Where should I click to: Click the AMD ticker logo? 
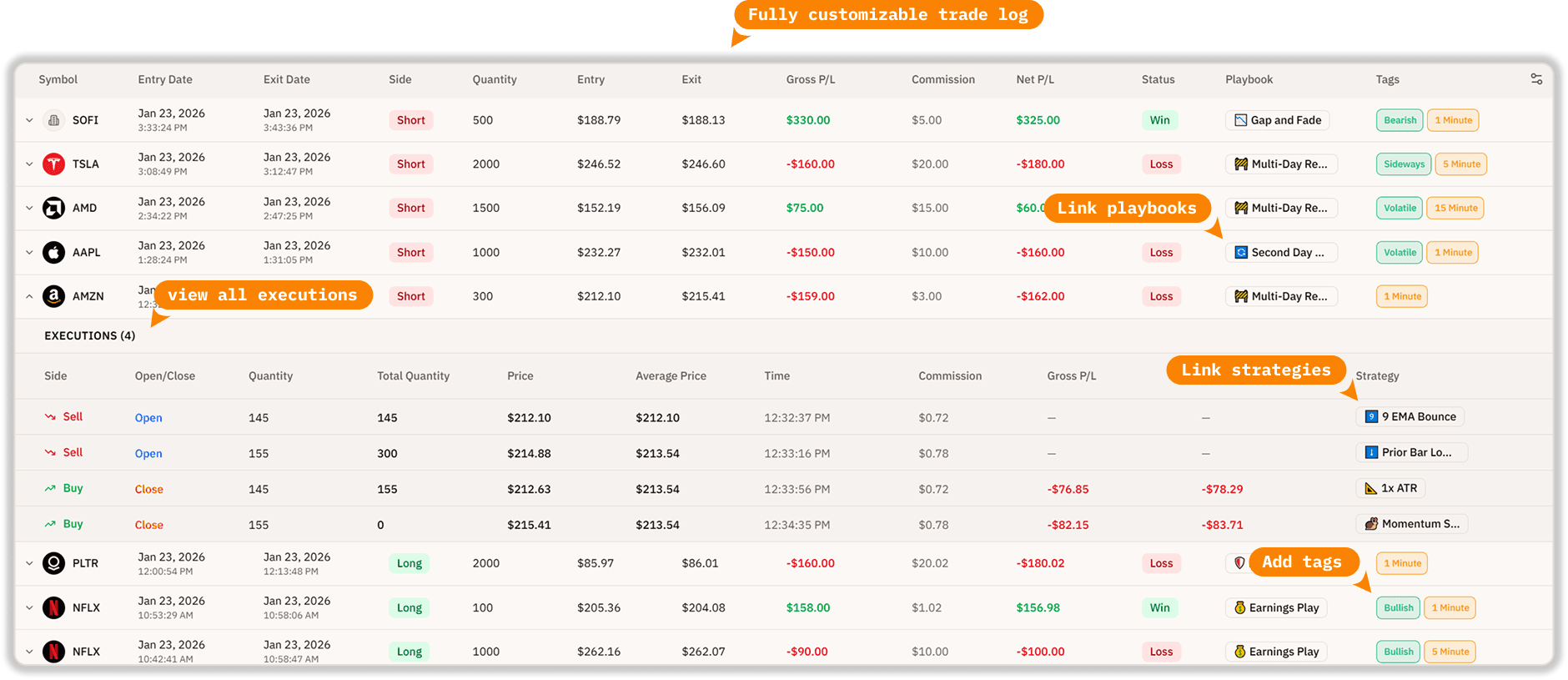click(53, 208)
